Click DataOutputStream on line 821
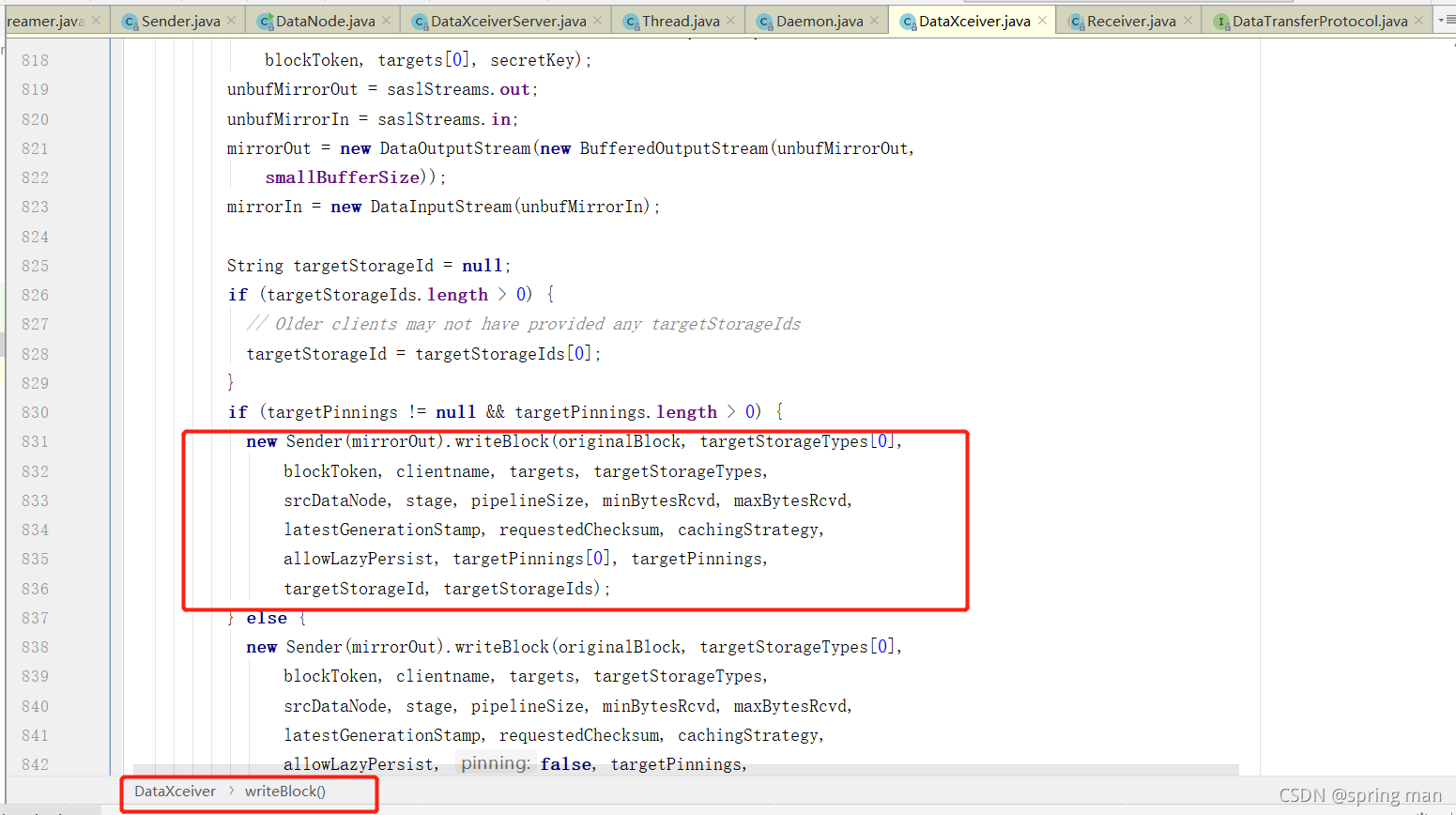 [x=455, y=148]
